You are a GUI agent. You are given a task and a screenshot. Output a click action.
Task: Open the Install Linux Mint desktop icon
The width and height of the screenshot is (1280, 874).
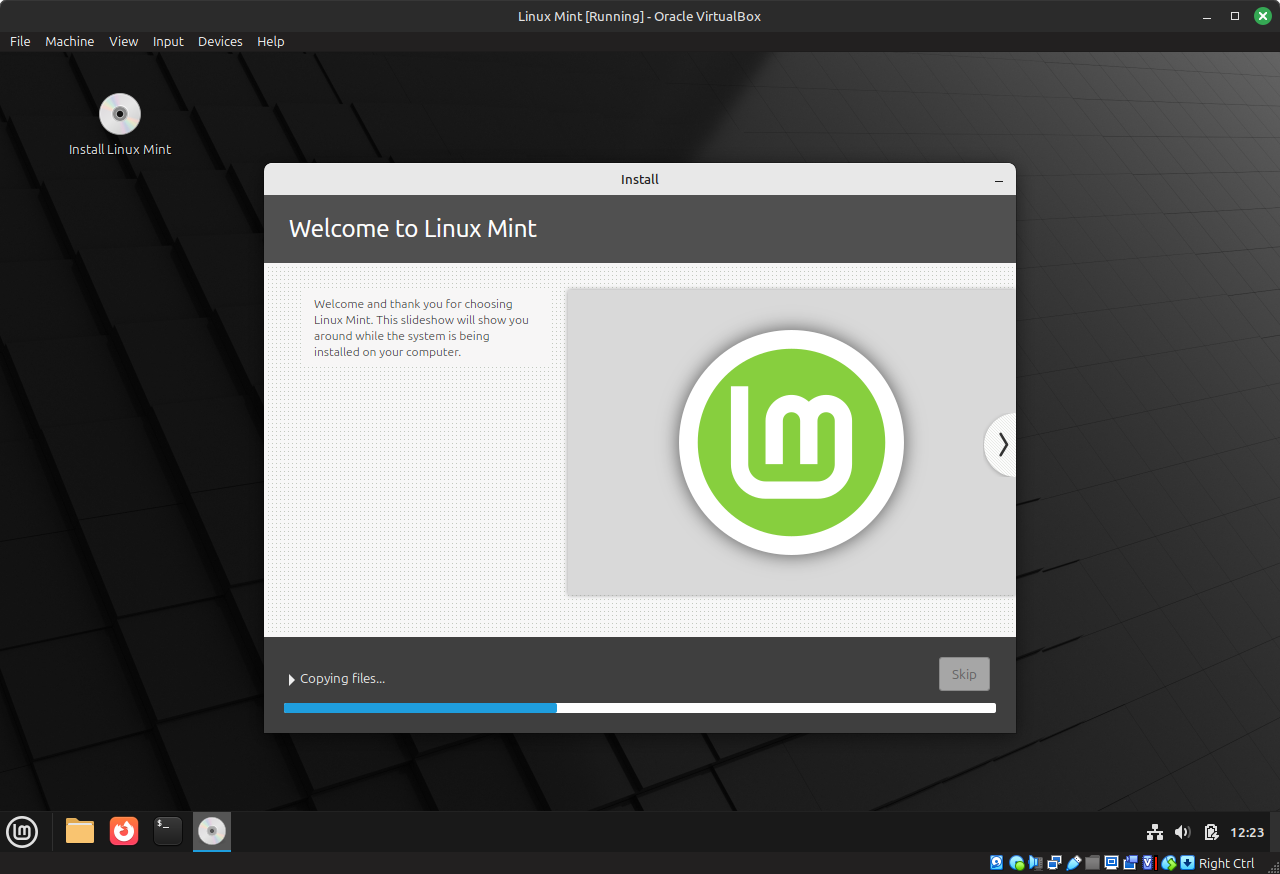point(120,125)
